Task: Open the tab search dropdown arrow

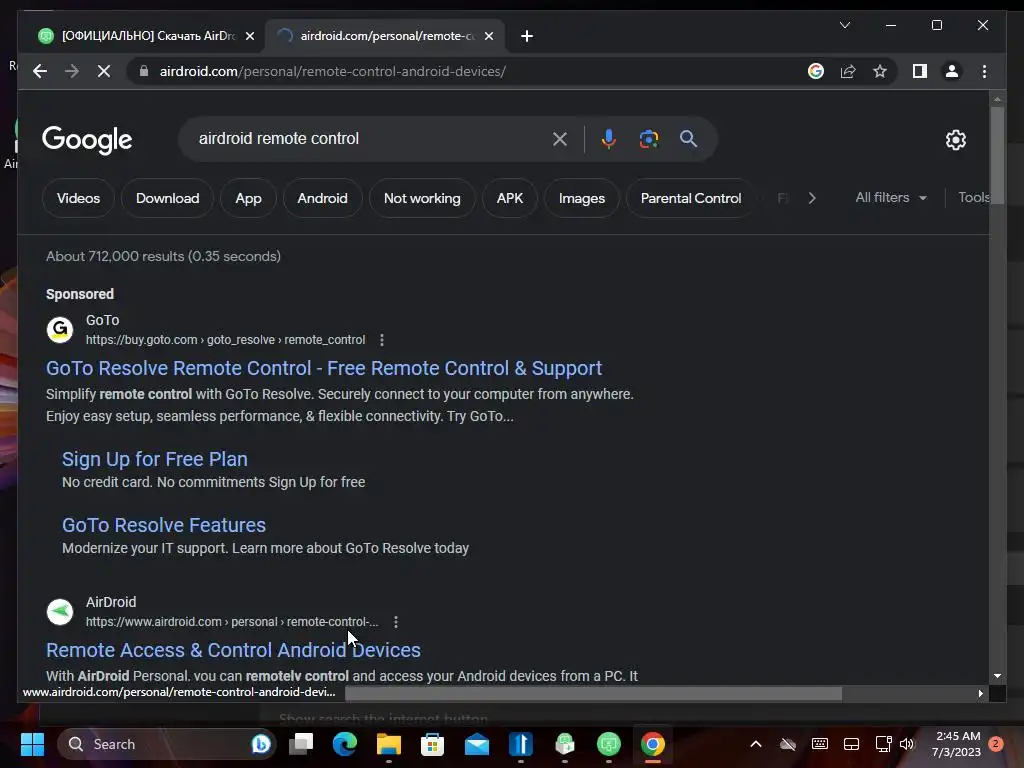Action: point(844,25)
